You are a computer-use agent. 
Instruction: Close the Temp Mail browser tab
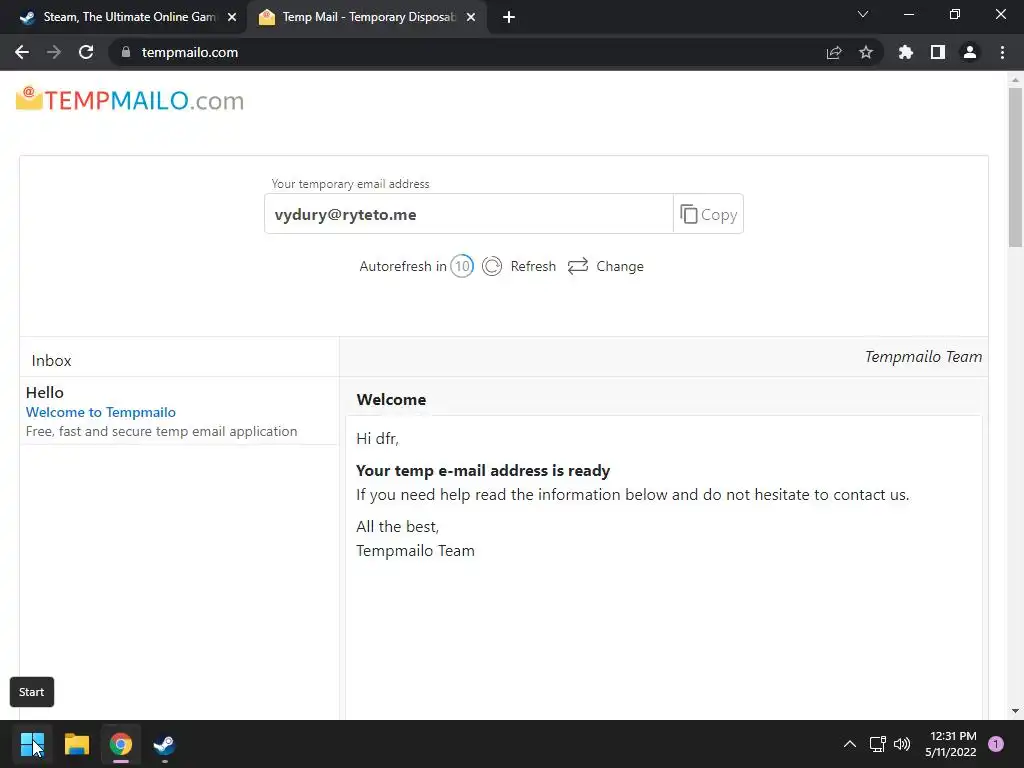(471, 17)
